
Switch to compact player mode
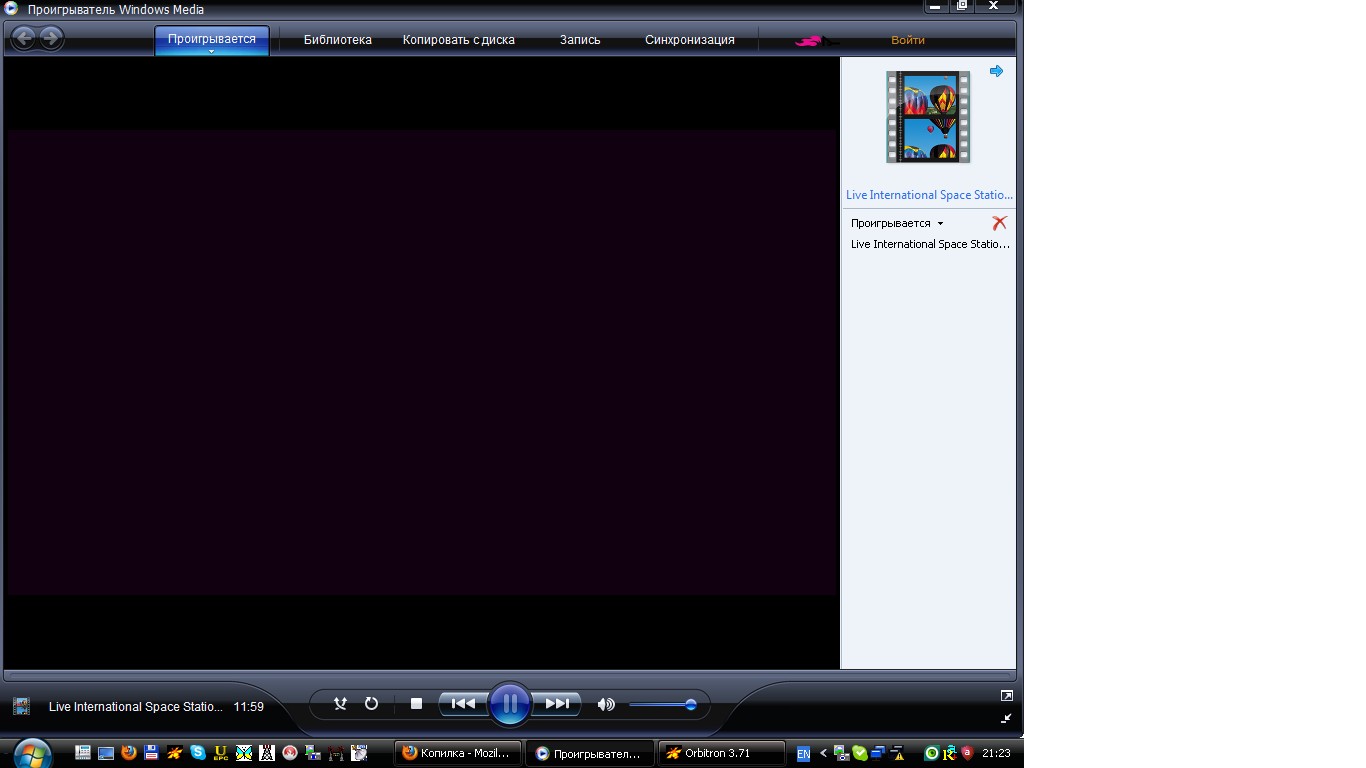tap(1006, 718)
